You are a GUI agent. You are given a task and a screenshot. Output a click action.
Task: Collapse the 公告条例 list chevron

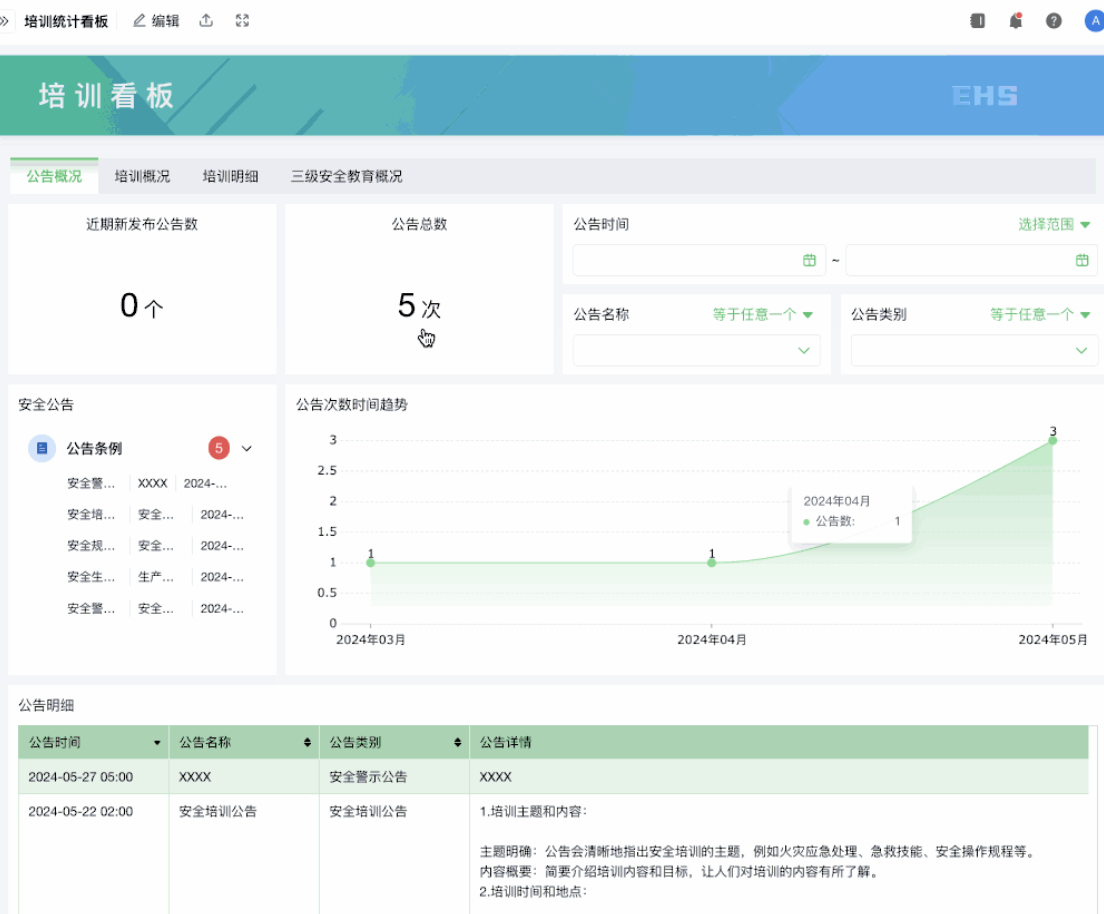click(247, 449)
